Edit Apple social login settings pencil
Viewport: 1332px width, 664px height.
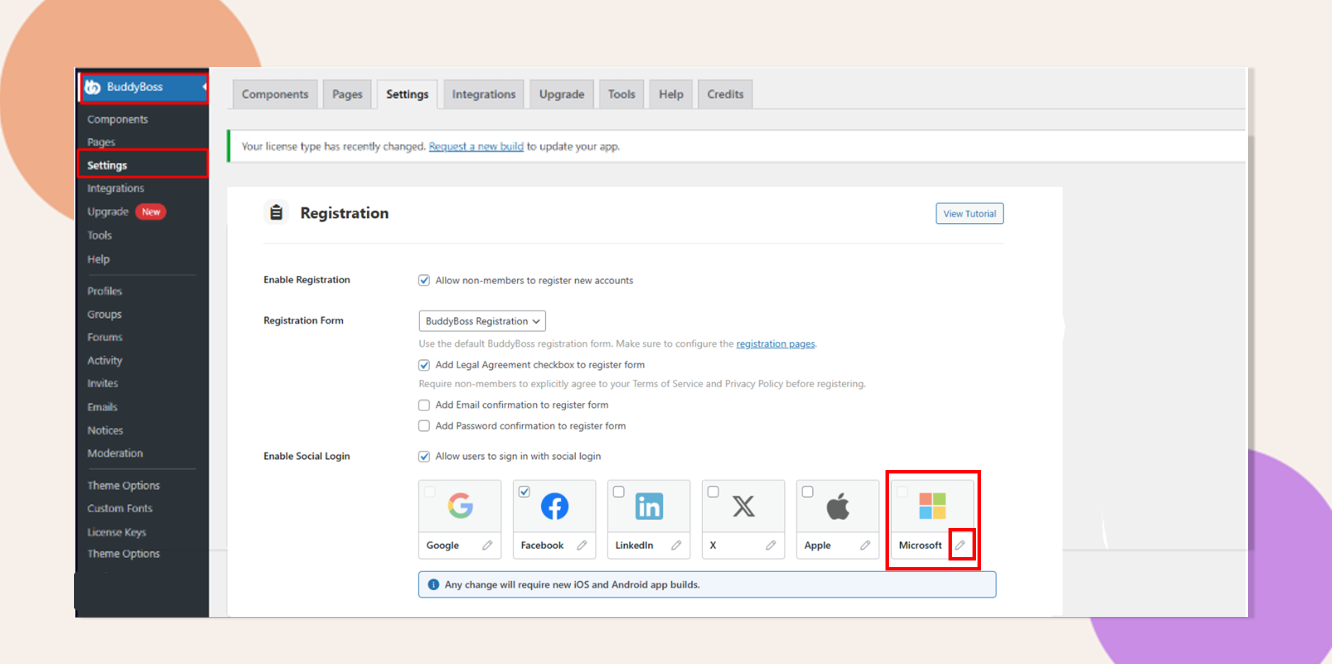865,545
